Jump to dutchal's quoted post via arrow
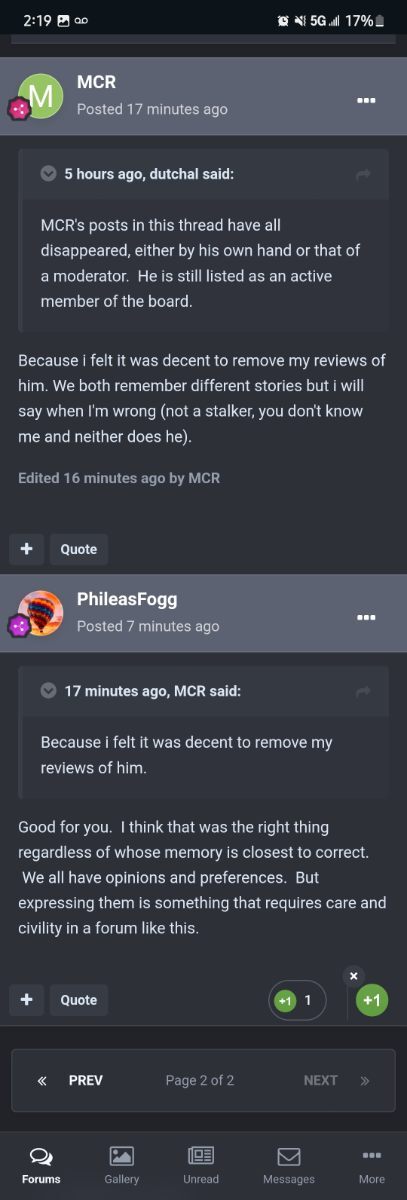The height and width of the screenshot is (1200, 407). [x=364, y=175]
